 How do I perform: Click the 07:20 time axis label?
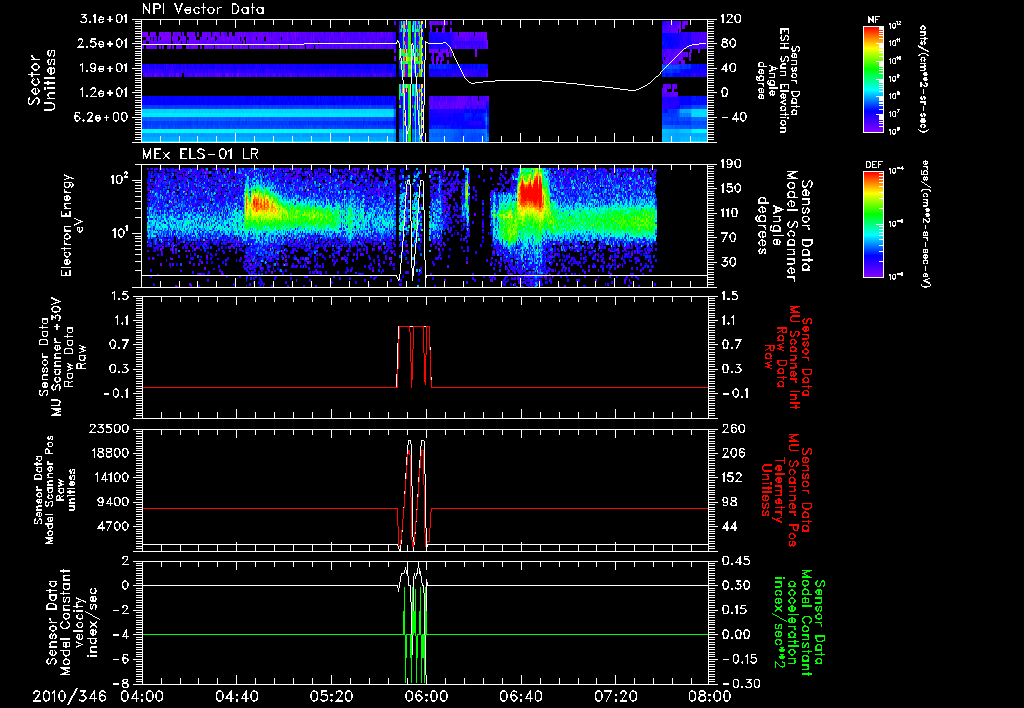(615, 697)
